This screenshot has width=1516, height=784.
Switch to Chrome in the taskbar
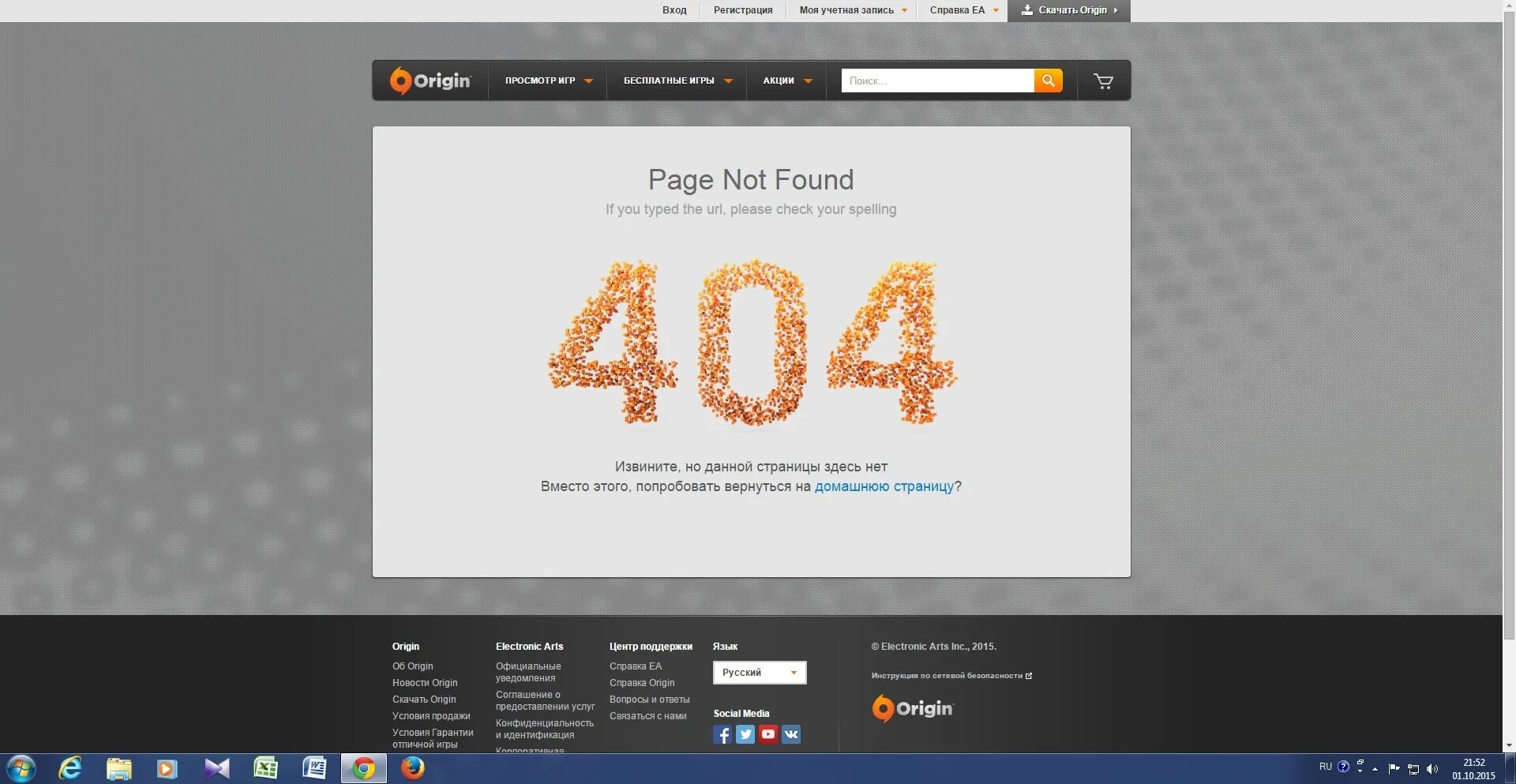[364, 768]
